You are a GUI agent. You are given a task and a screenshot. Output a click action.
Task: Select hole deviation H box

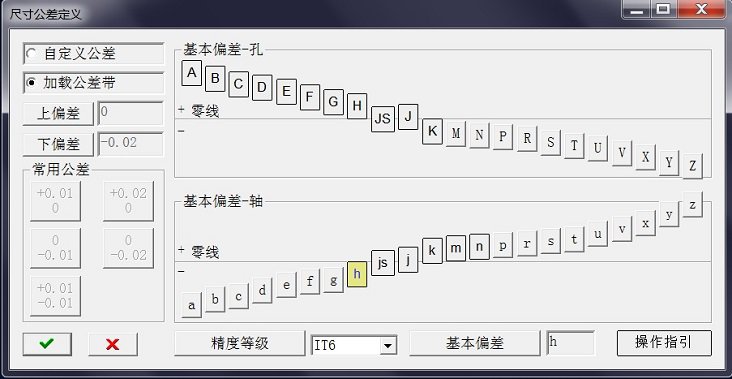click(357, 106)
